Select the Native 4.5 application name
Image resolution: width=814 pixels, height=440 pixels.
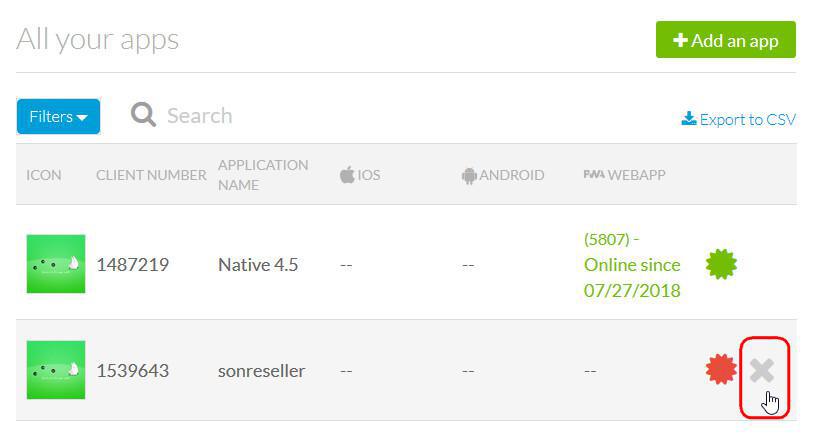click(258, 265)
